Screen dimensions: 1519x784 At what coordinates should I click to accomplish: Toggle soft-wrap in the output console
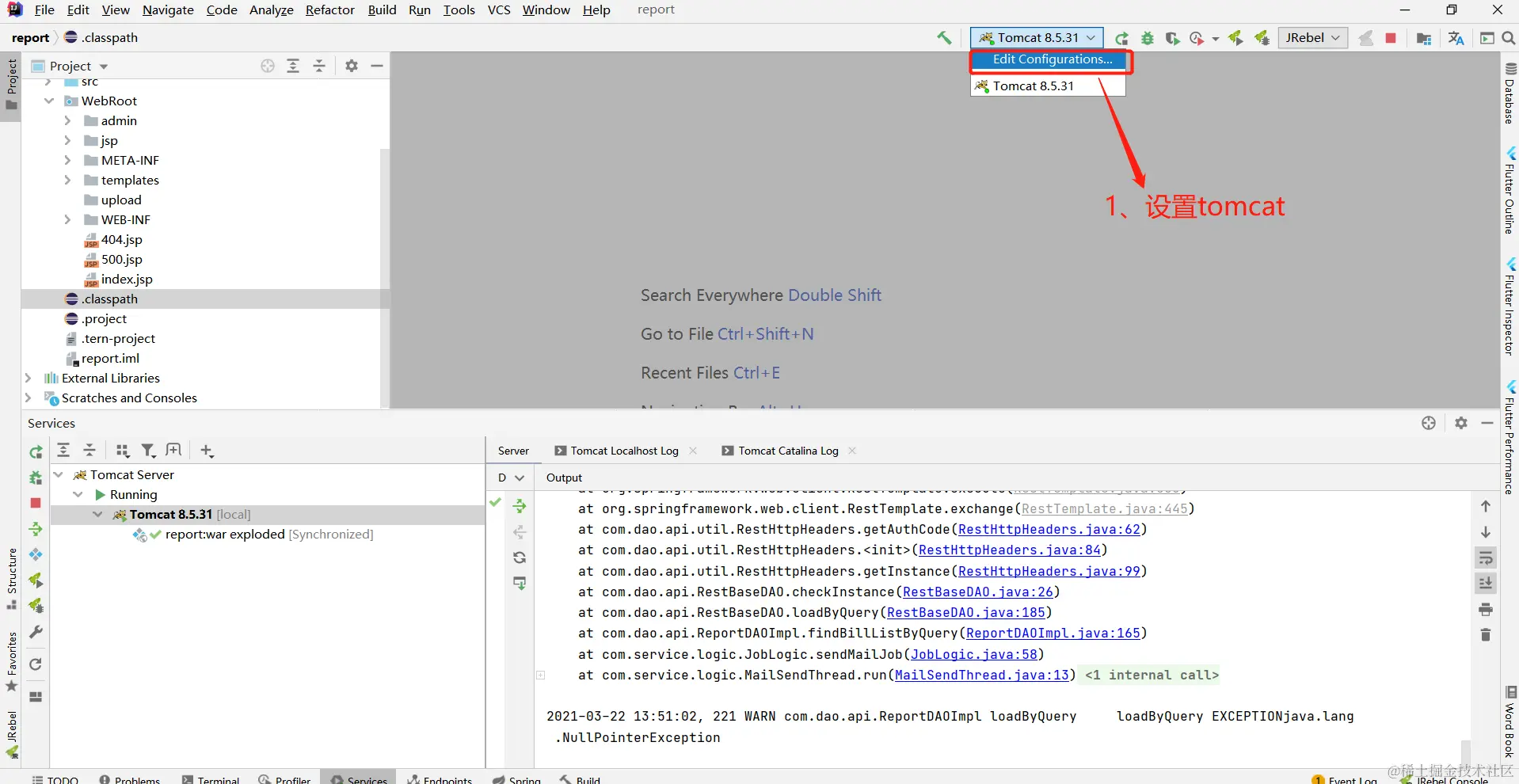point(1486,558)
